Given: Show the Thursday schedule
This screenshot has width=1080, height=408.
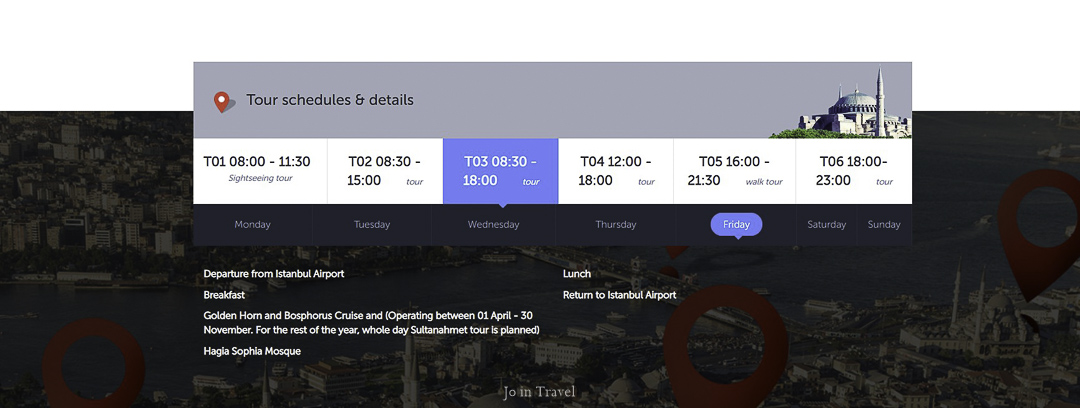Looking at the screenshot, I should 616,225.
